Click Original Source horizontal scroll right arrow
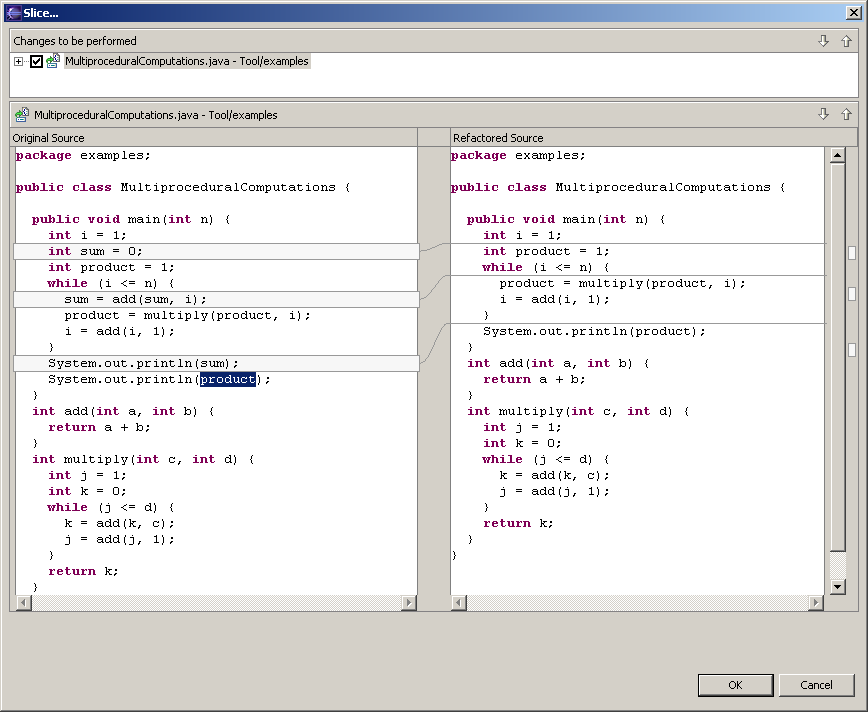 pos(409,602)
